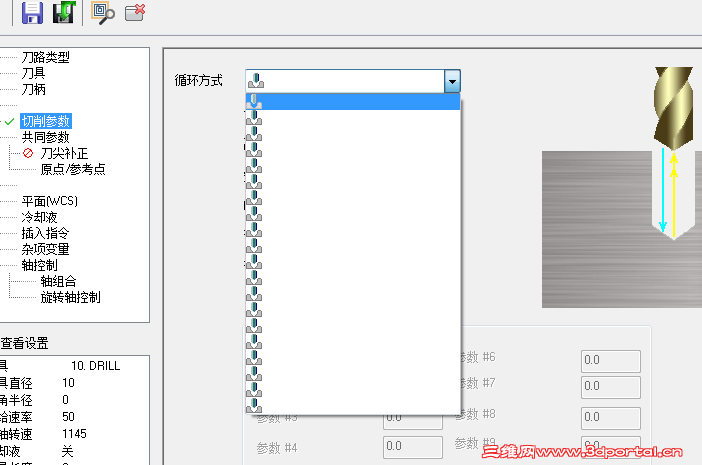Viewport: 702px width, 465px height.
Task: Click the 10. DRILL tool name
Action: click(95, 366)
